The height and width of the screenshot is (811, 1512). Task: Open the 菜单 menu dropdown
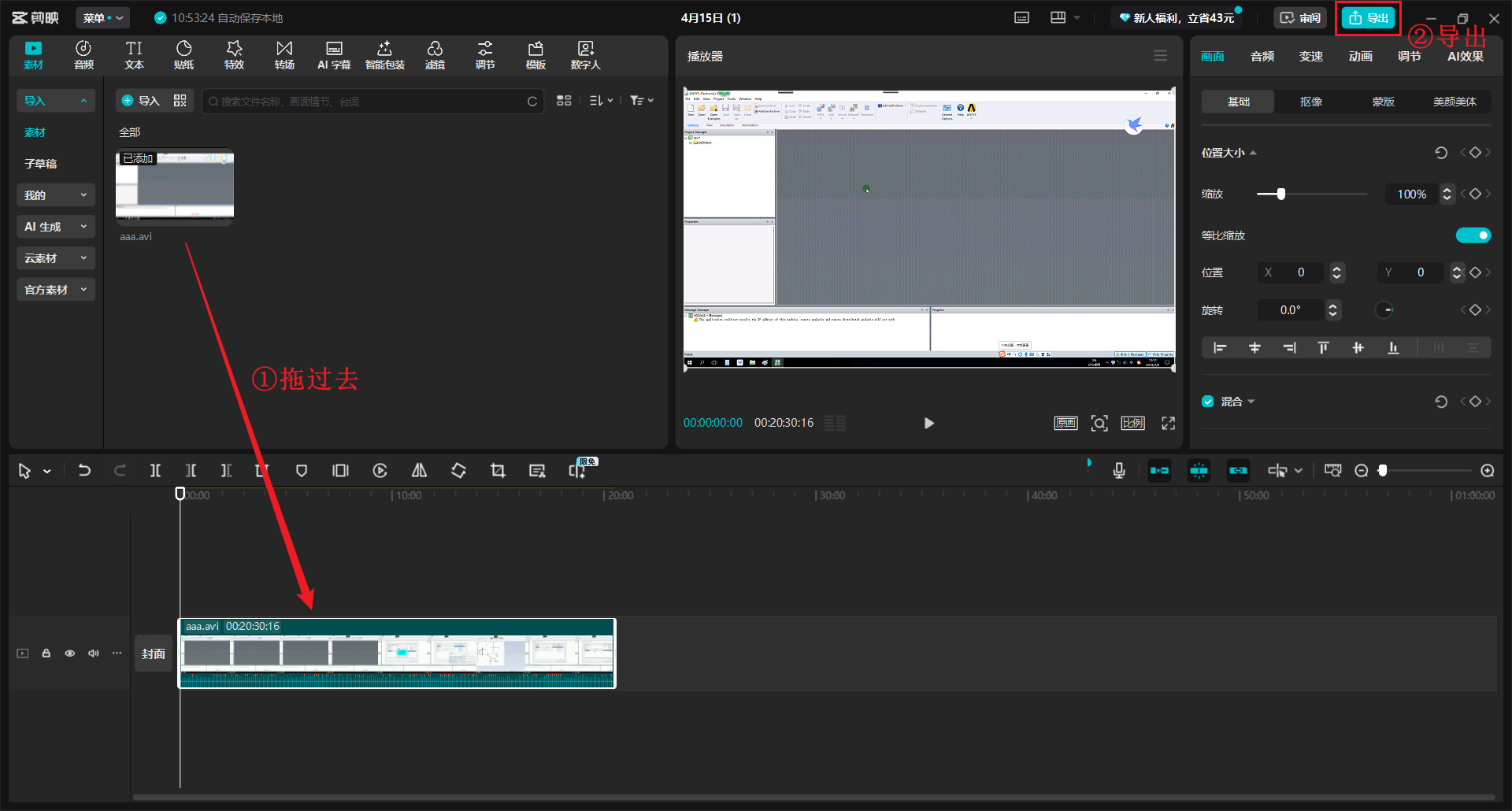click(x=103, y=17)
